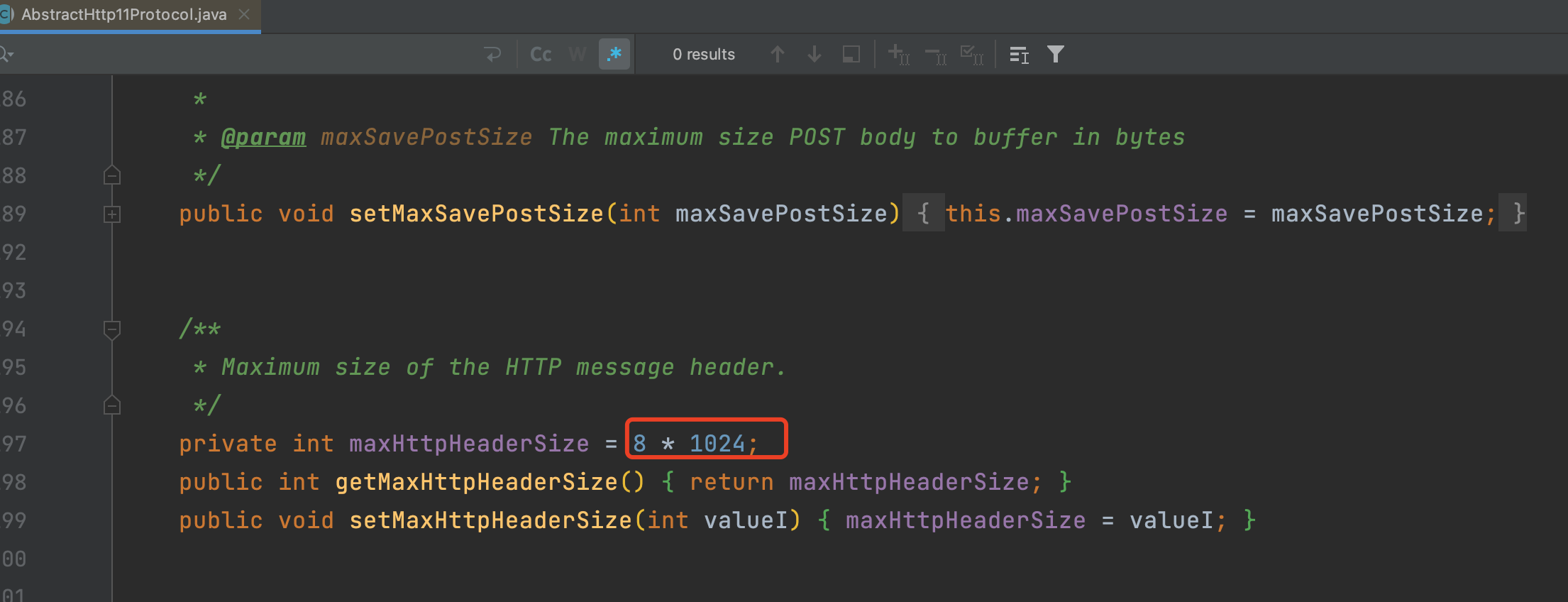Click 'Maximum size of the HTTP message header.' comment

504,367
